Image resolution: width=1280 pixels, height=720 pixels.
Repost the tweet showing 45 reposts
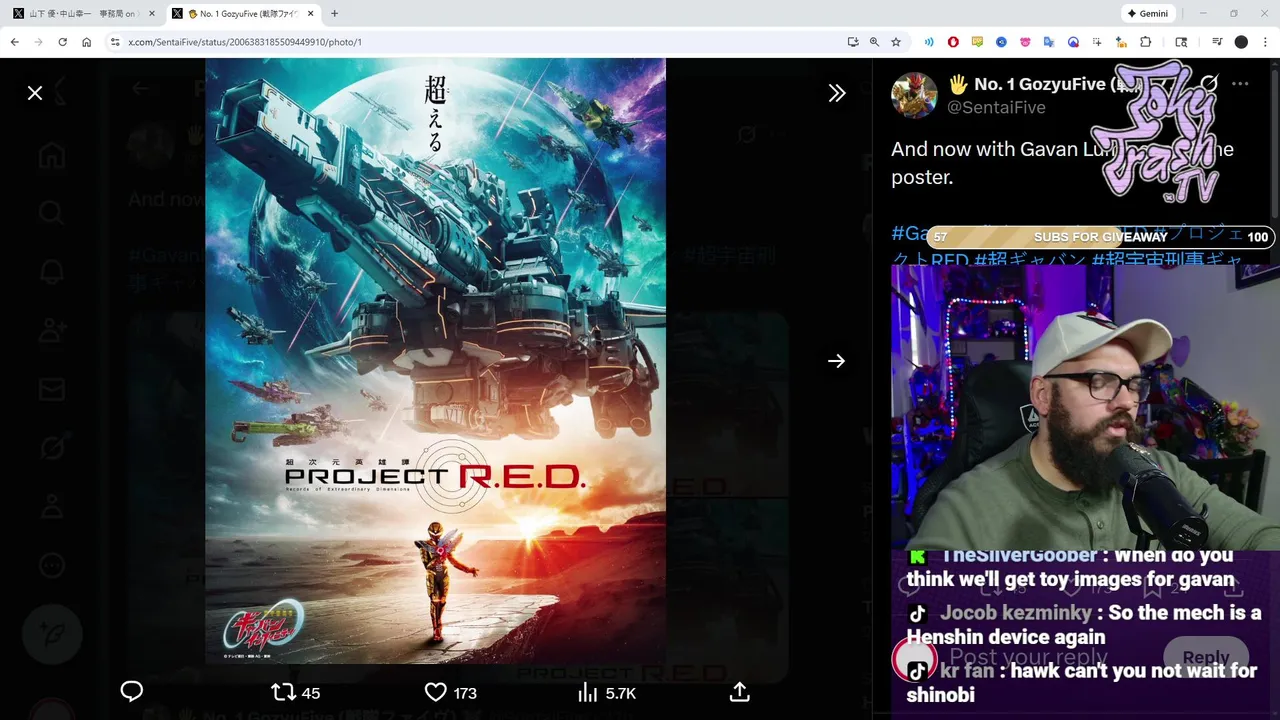pos(296,692)
